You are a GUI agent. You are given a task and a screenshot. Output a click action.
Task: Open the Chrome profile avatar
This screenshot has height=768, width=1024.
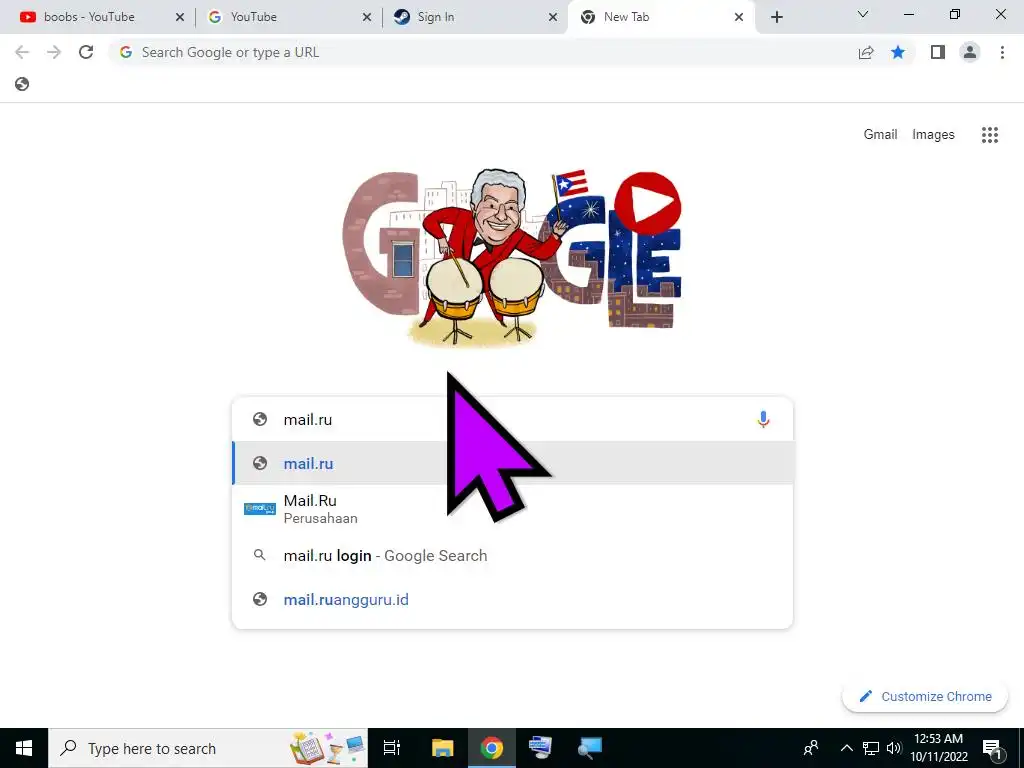pos(970,52)
